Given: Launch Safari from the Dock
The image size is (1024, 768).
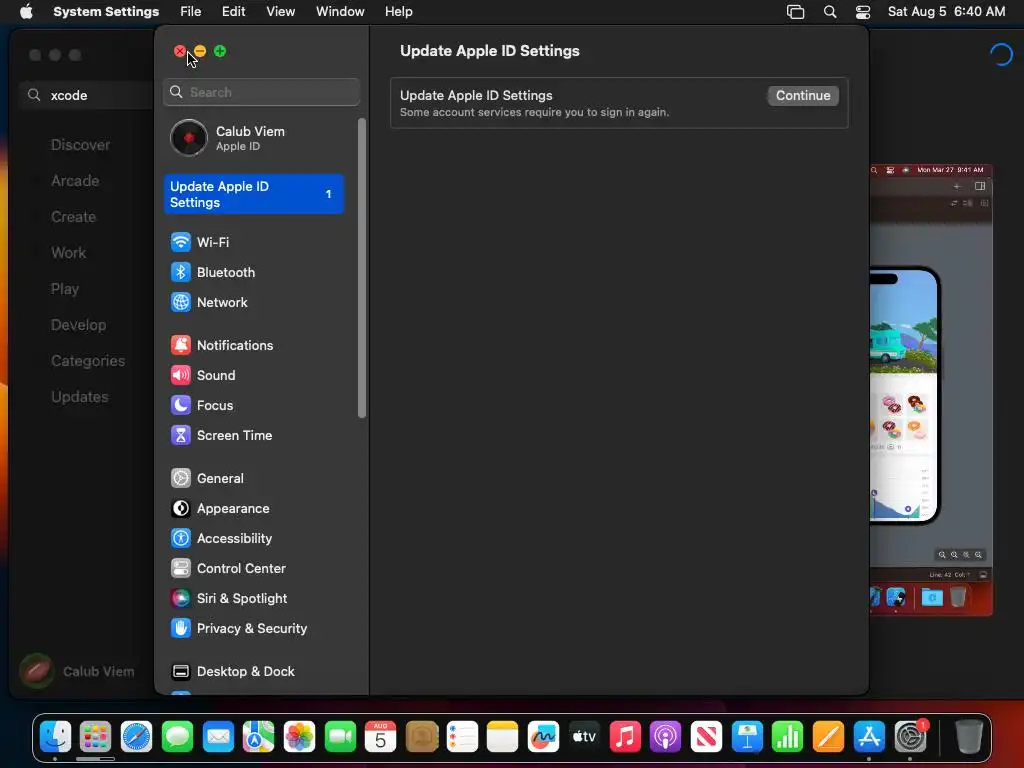Looking at the screenshot, I should coord(136,737).
